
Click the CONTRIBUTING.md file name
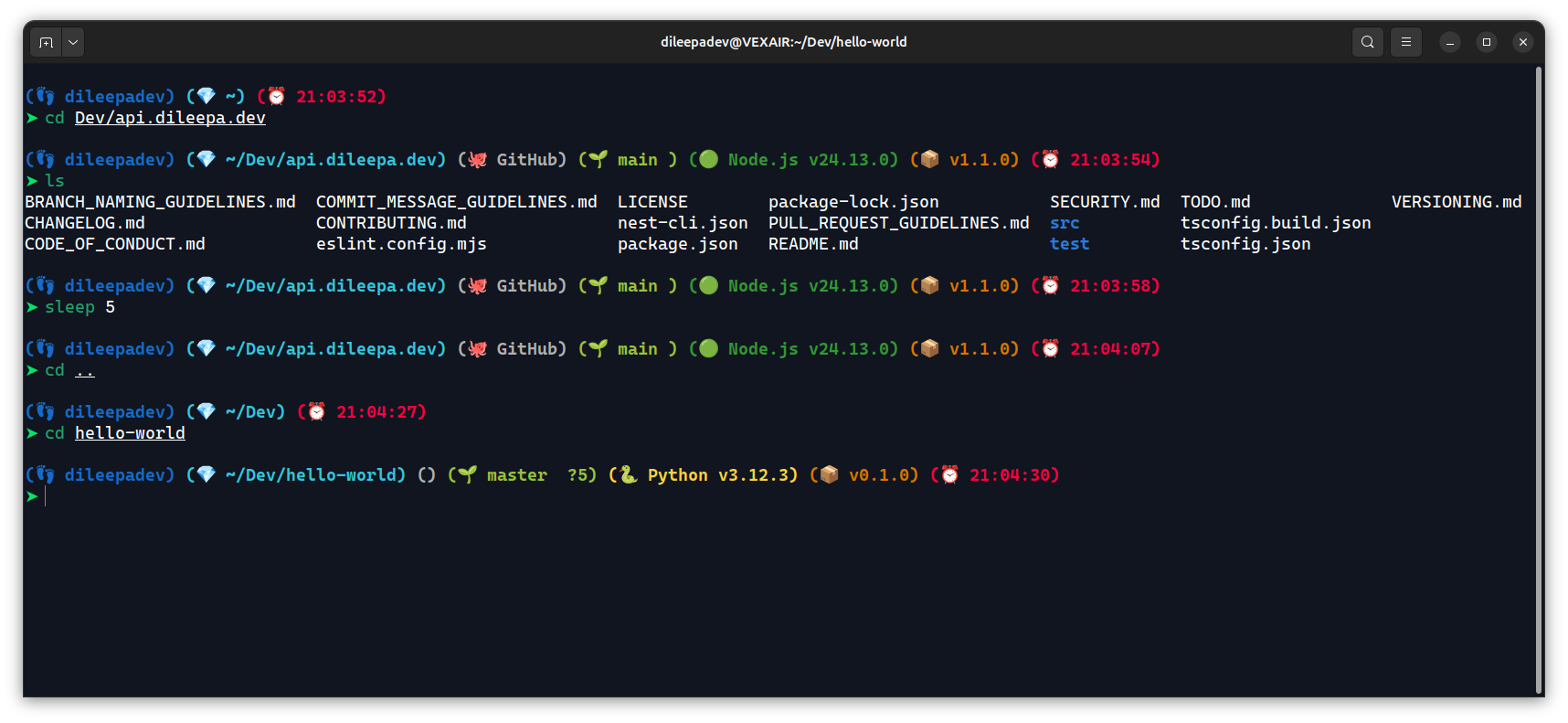tap(391, 223)
